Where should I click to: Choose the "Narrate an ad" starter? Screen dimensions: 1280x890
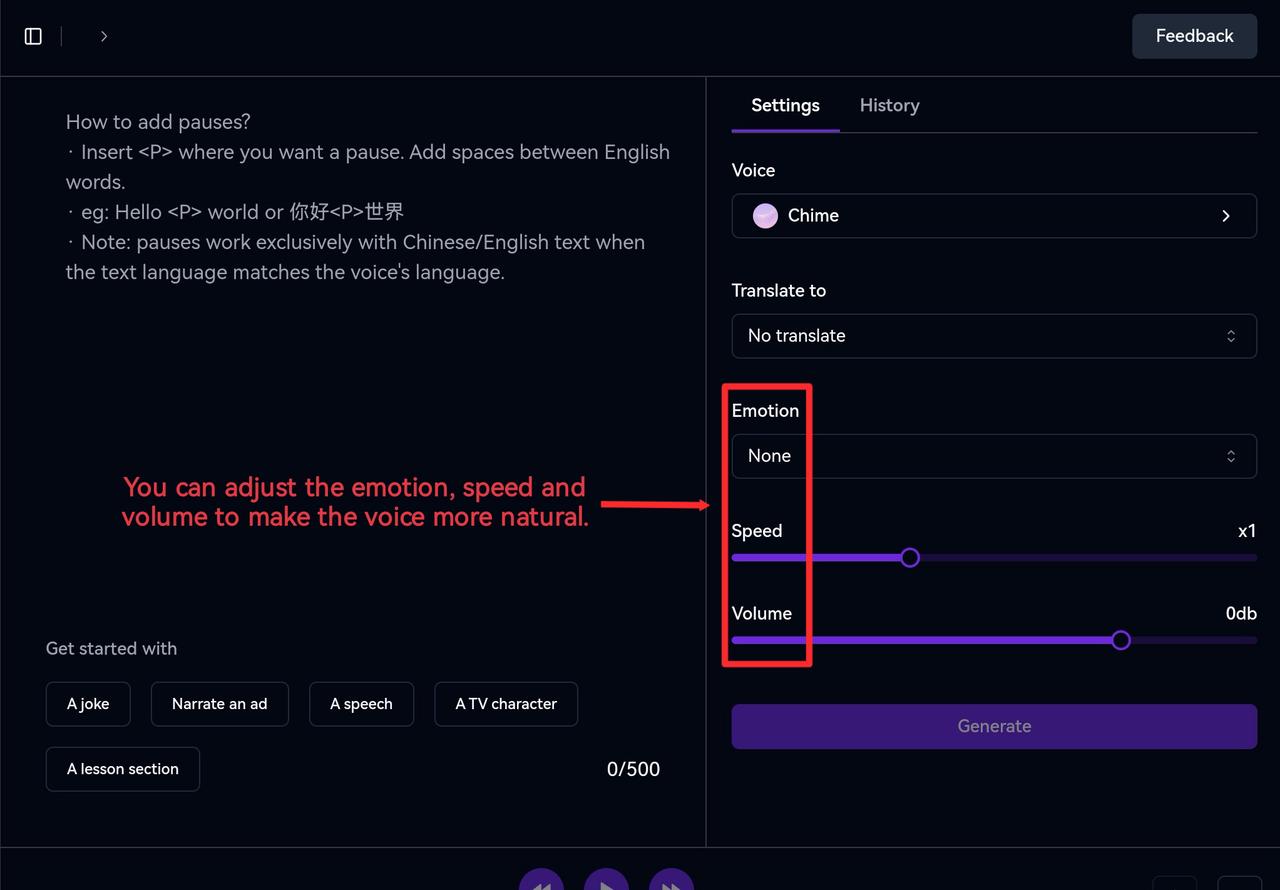[x=219, y=704]
